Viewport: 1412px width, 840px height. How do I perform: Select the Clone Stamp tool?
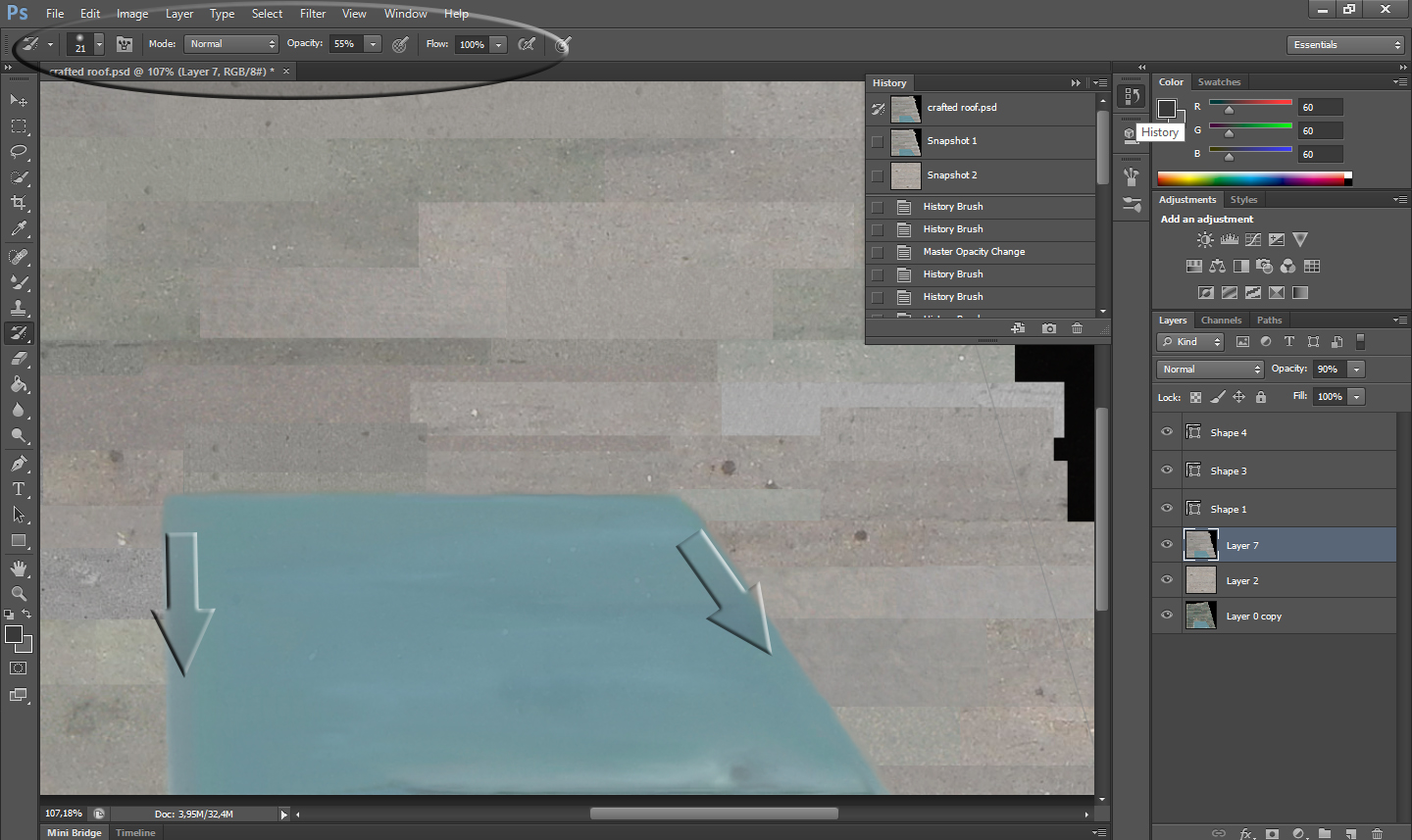19,308
